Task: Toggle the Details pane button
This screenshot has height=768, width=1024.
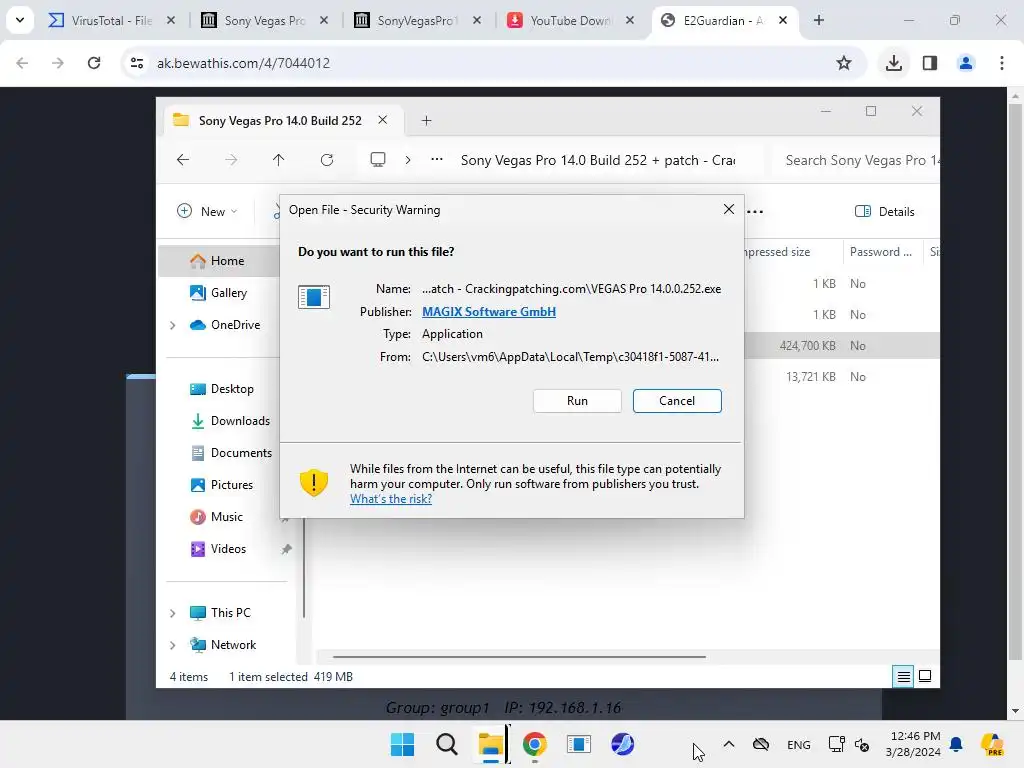Action: 885,212
